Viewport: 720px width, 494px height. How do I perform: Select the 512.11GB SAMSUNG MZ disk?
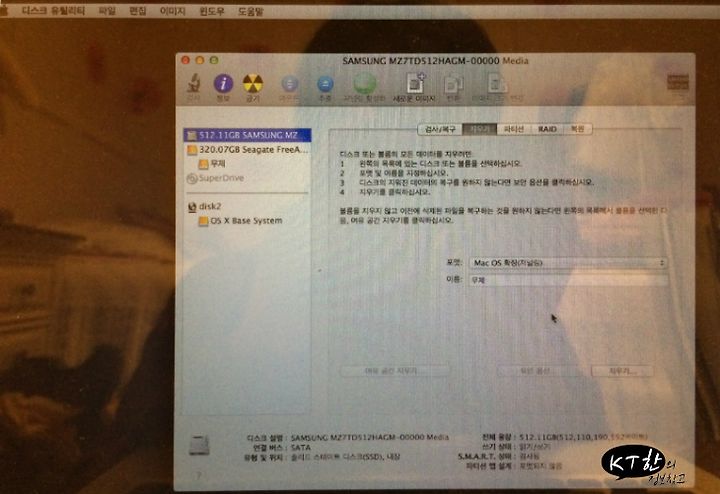coord(247,135)
